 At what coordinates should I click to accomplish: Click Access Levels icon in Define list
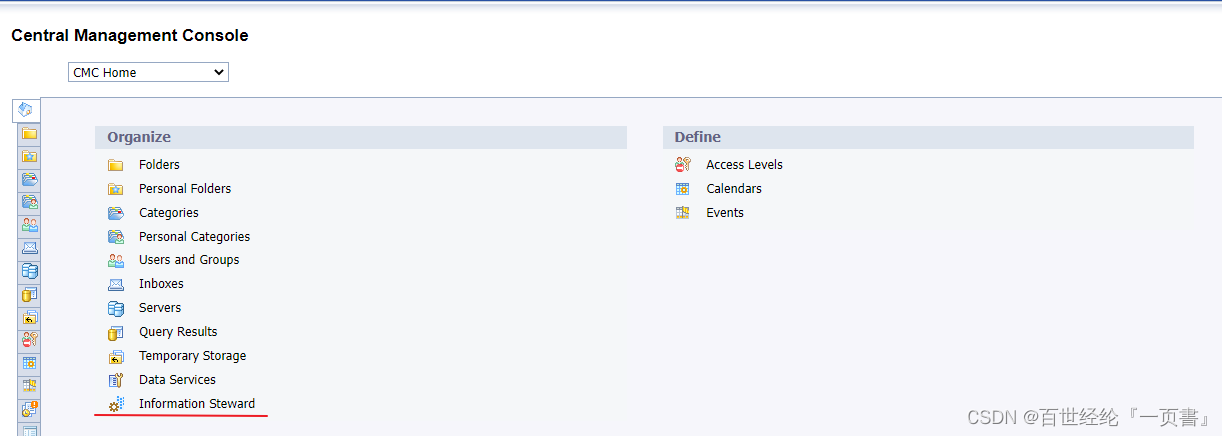coord(683,165)
